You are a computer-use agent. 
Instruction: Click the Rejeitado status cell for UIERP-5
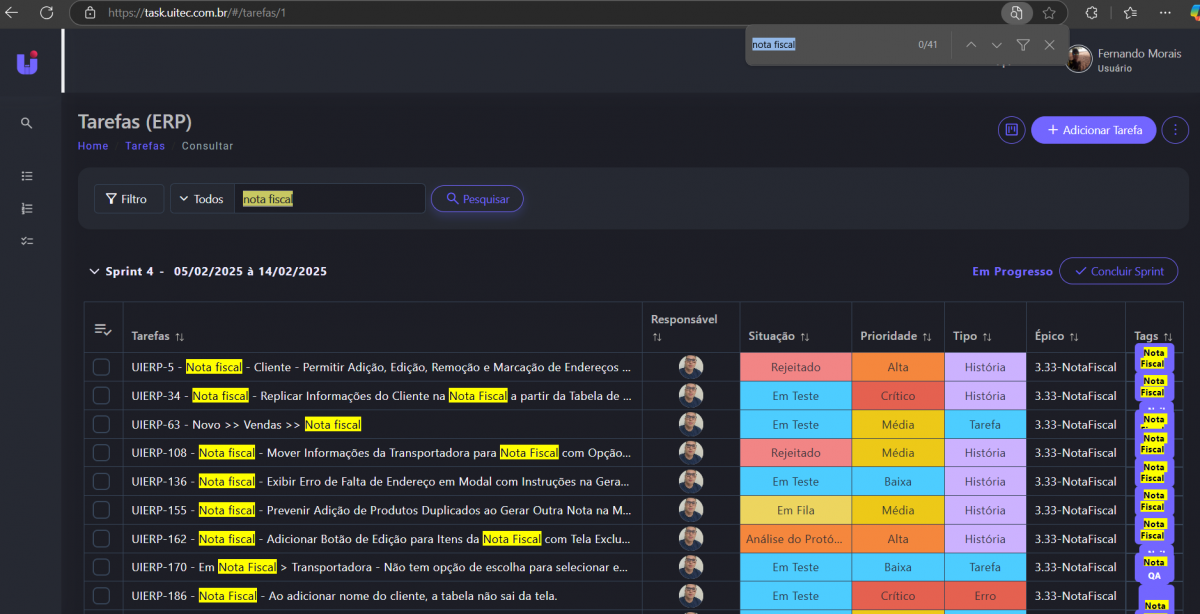795,367
